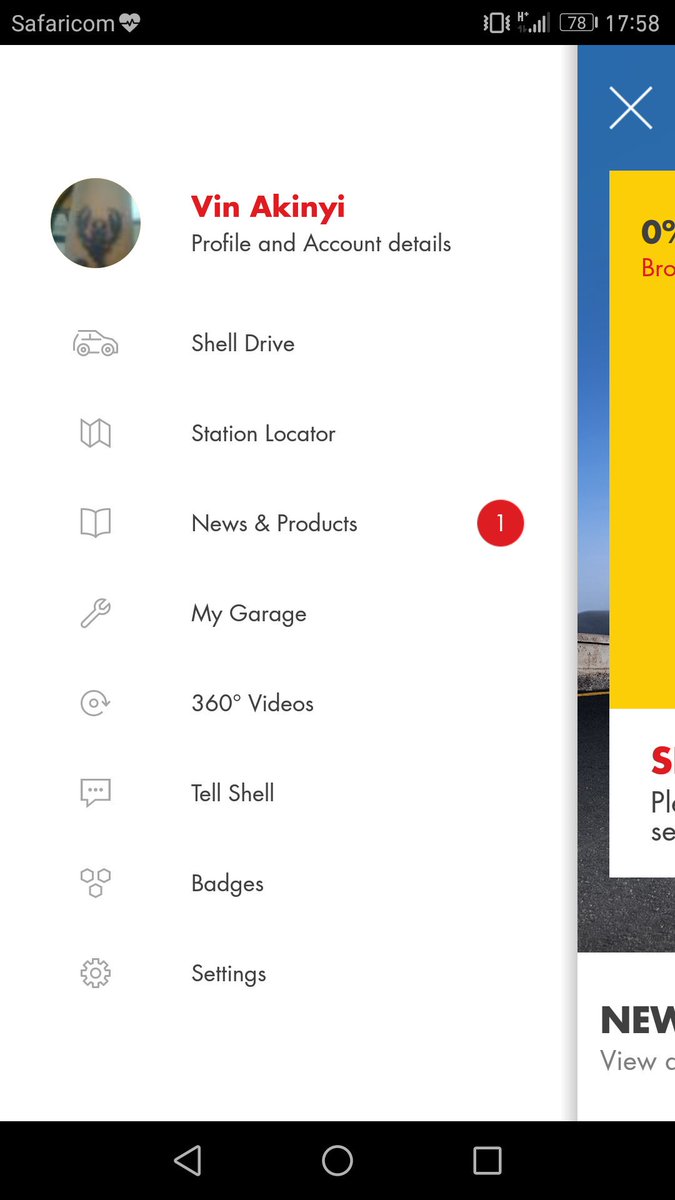Image resolution: width=675 pixels, height=1200 pixels.
Task: Tap the Safaricom carrier label
Action: click(63, 23)
